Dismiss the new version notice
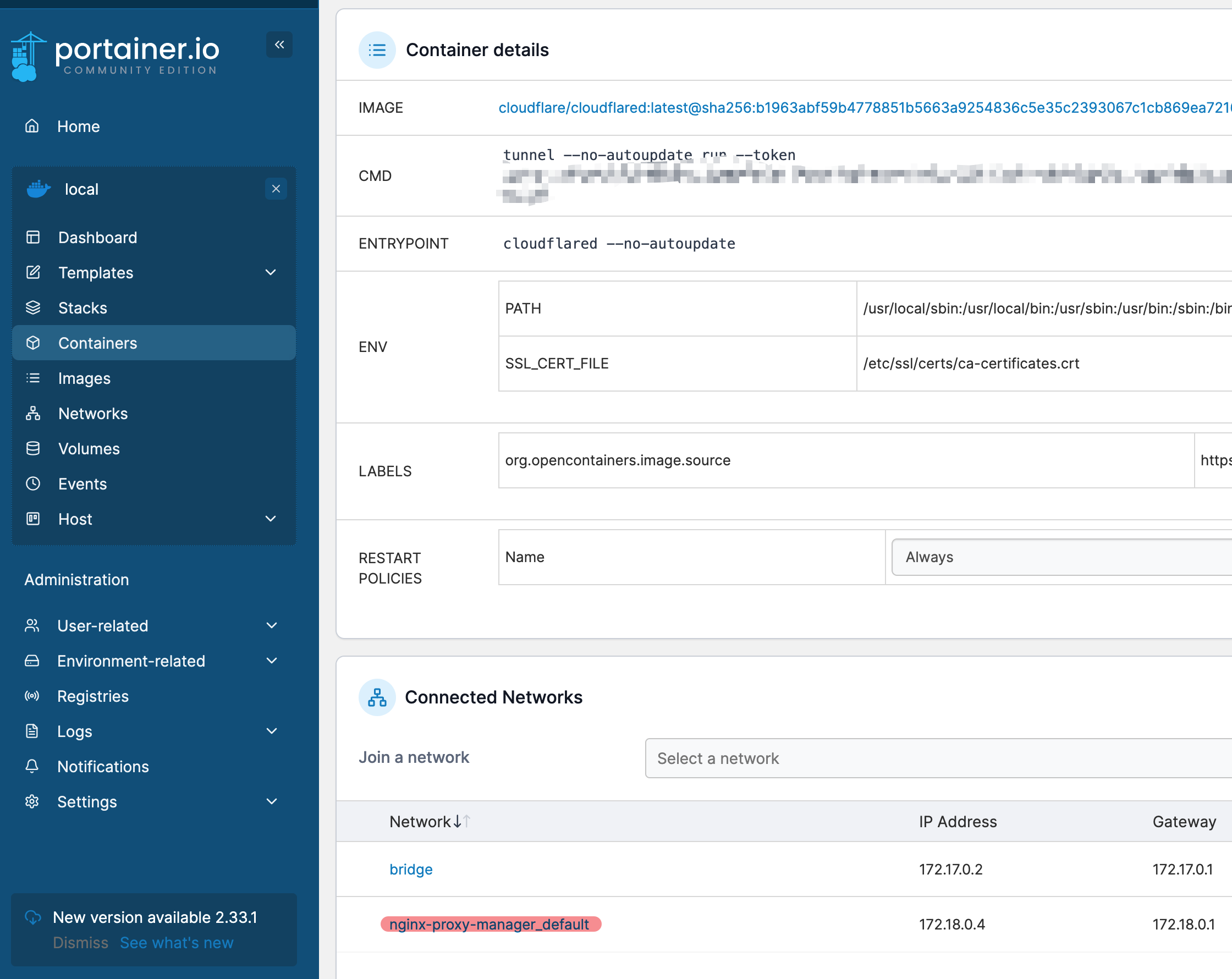Viewport: 1232px width, 979px height. point(80,942)
